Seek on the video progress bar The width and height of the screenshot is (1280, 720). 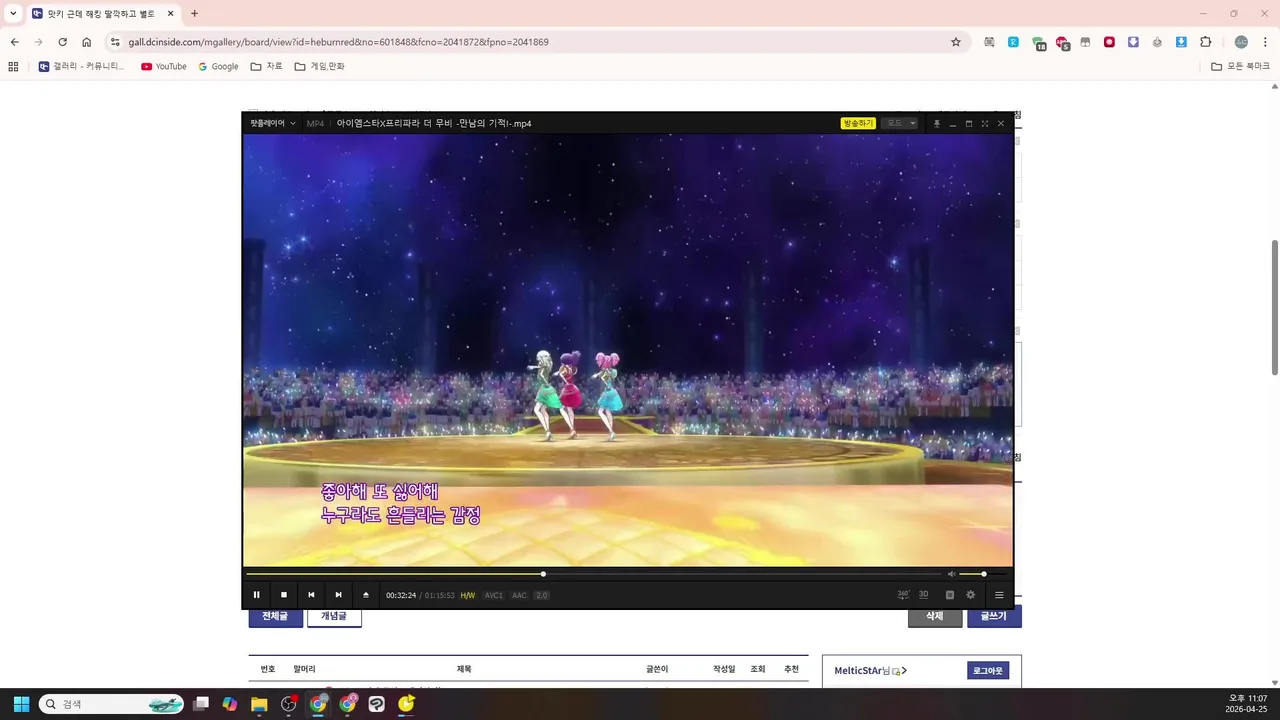pos(594,574)
